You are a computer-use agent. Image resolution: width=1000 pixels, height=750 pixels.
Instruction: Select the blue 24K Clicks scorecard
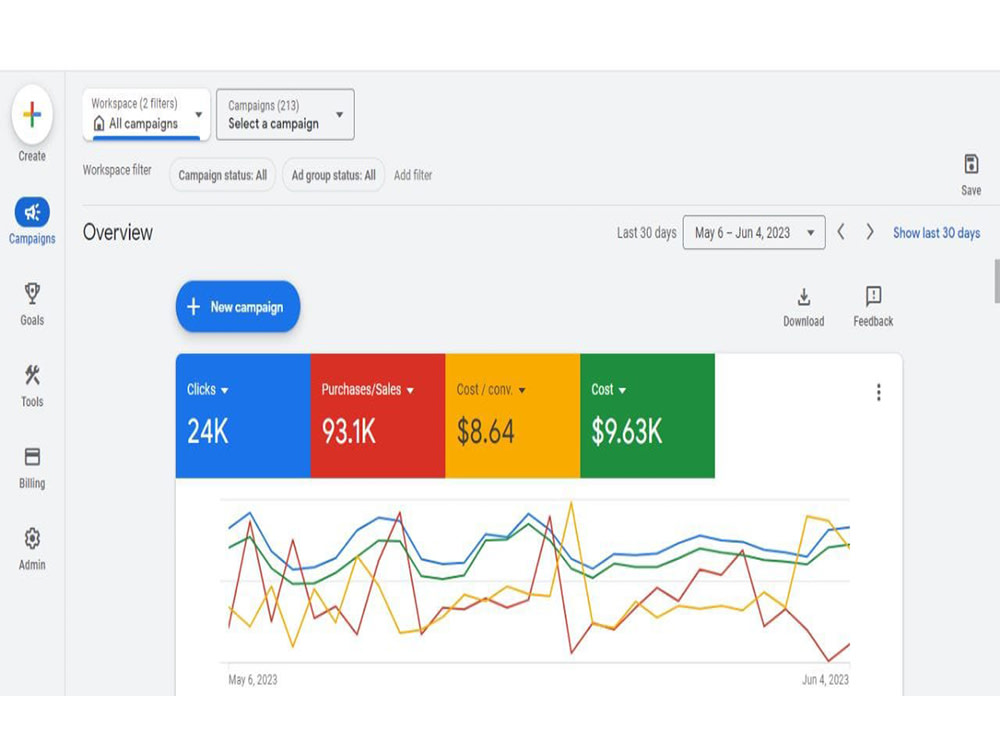[243, 415]
